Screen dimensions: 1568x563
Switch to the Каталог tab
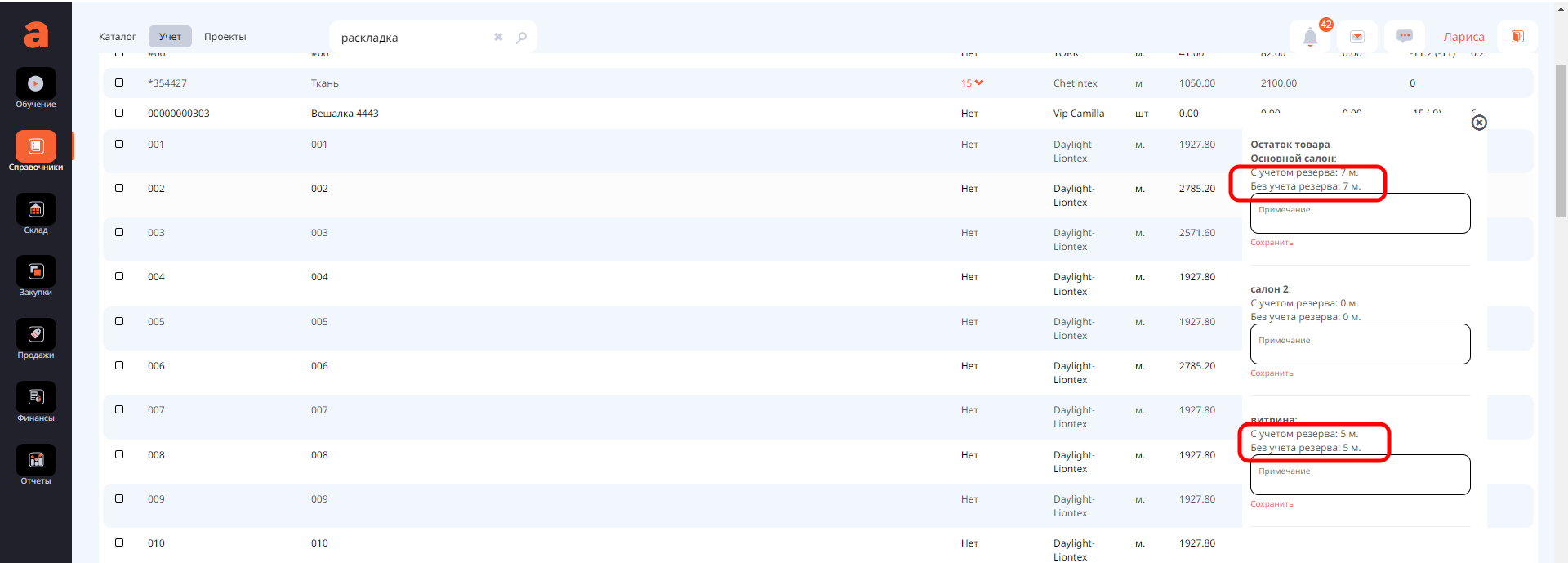pos(118,37)
